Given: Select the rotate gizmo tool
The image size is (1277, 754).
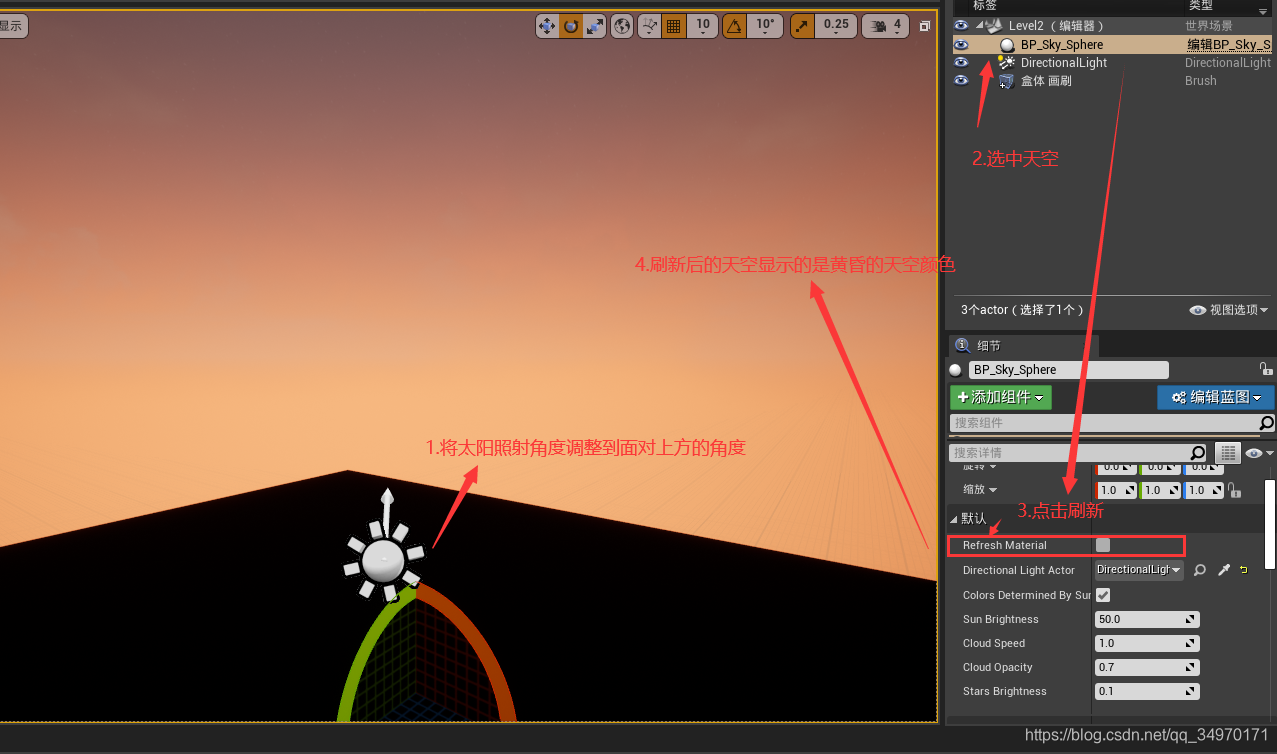Looking at the screenshot, I should [x=571, y=26].
